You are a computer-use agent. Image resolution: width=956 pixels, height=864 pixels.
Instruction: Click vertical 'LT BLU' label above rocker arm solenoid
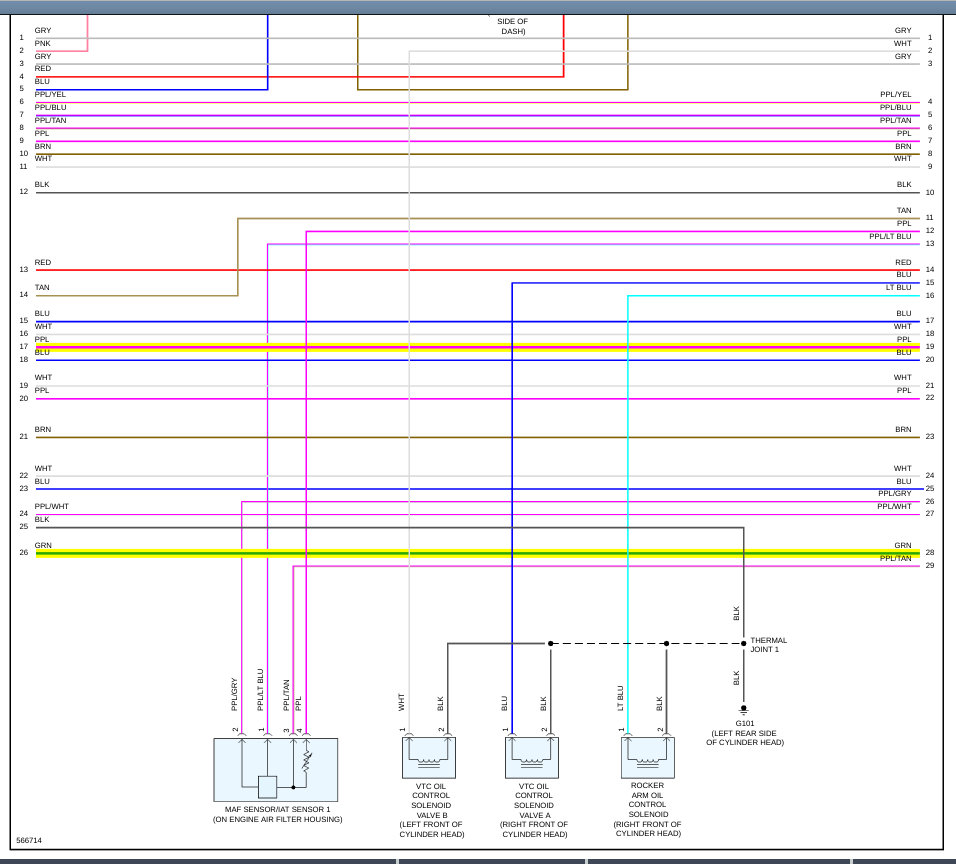(x=620, y=698)
